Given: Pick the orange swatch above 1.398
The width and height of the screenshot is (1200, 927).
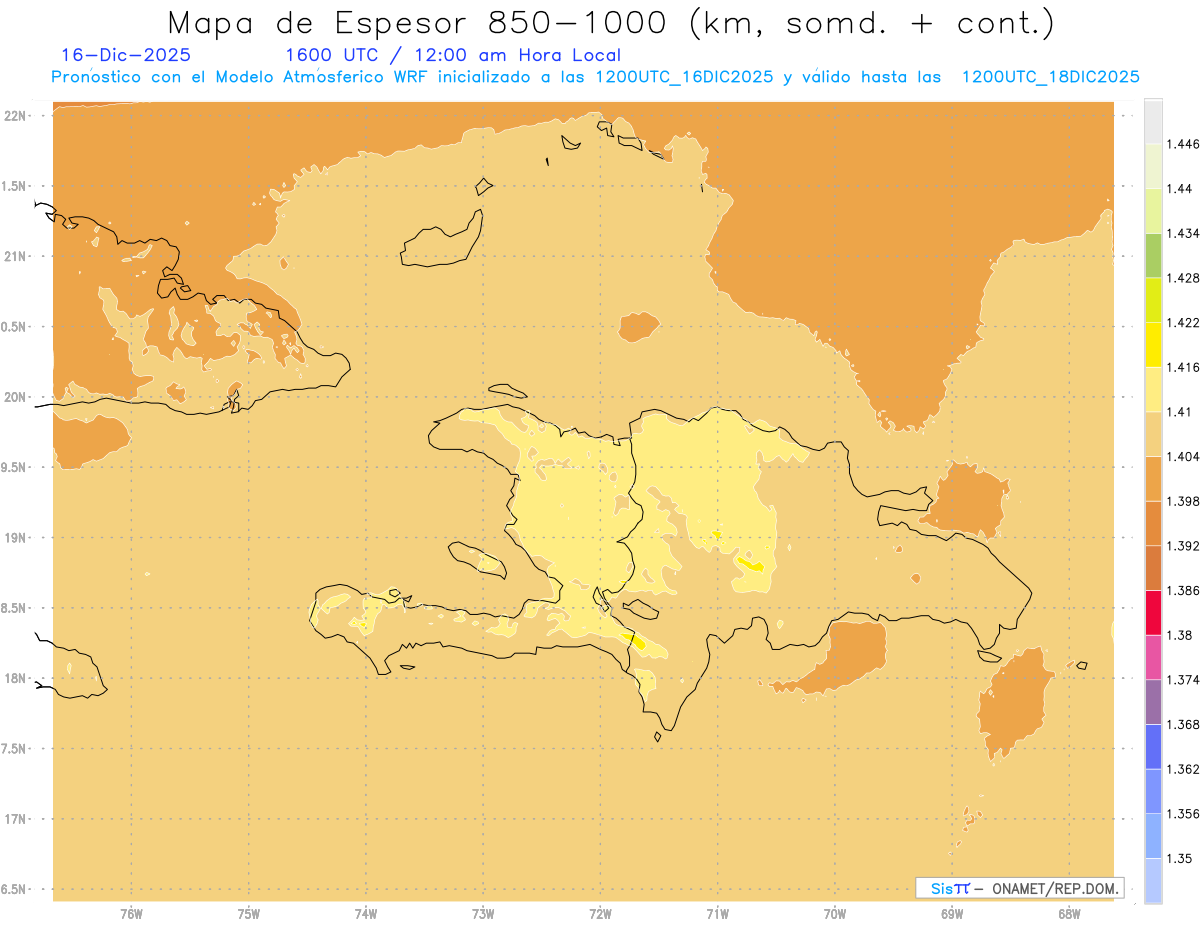Looking at the screenshot, I should tap(1153, 478).
